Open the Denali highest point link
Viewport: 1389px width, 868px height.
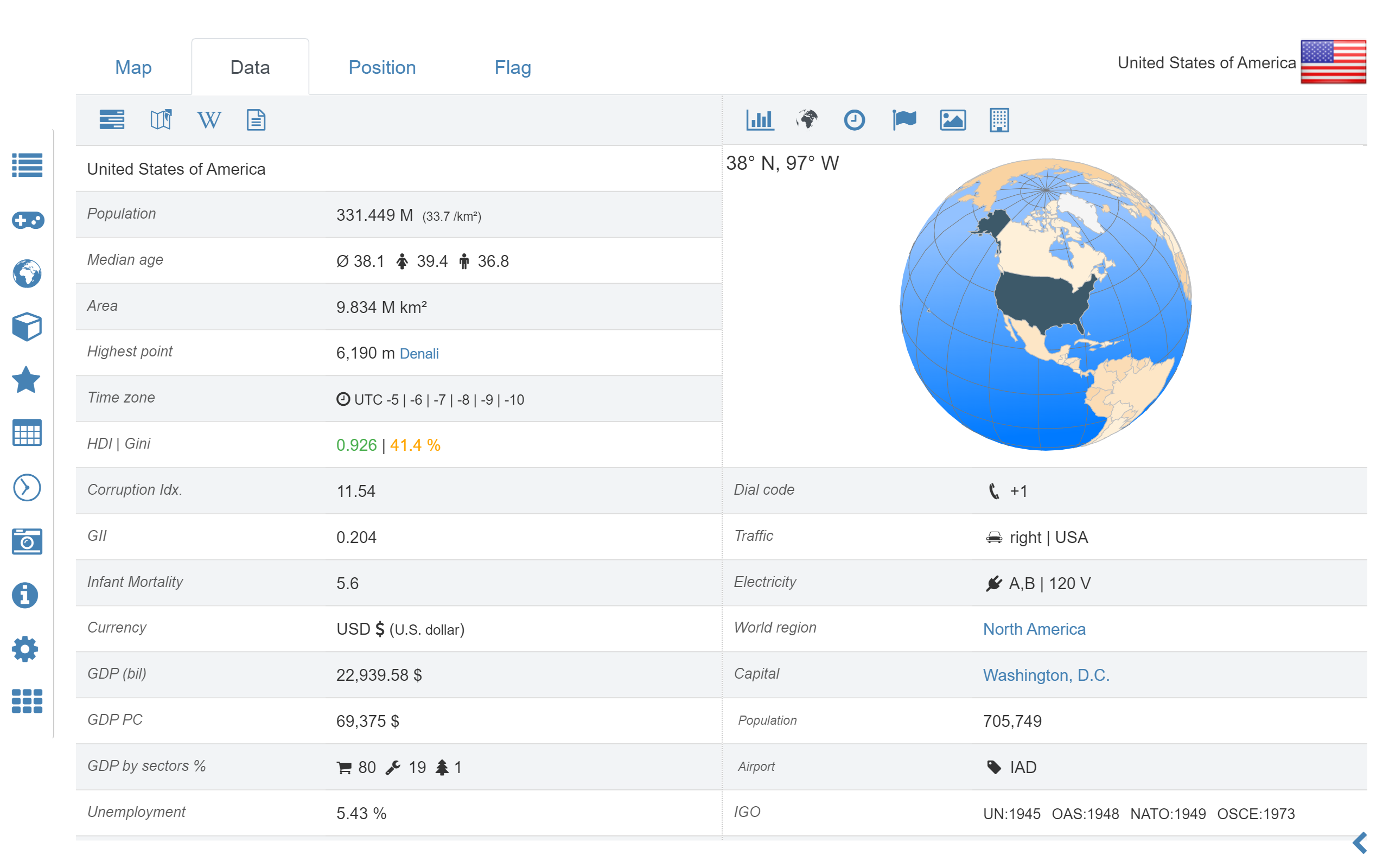coord(419,354)
